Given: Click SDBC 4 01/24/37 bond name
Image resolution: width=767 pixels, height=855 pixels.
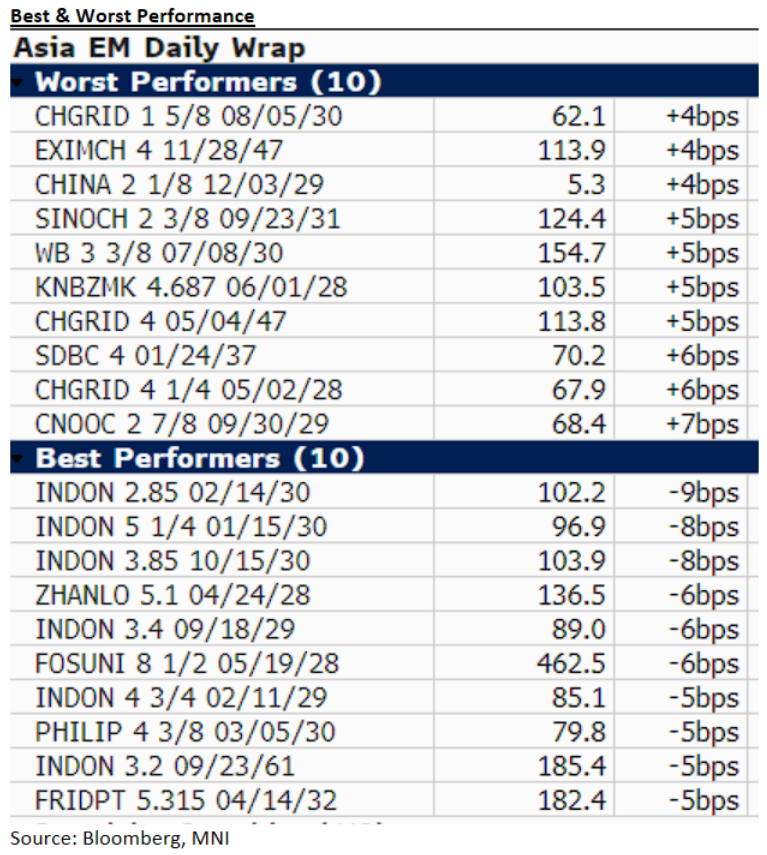Looking at the screenshot, I should tap(145, 355).
